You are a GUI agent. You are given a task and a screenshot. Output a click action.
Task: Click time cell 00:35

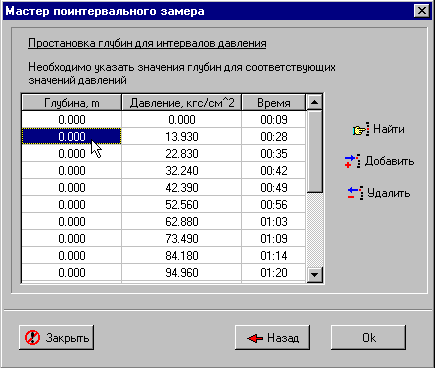(x=274, y=154)
